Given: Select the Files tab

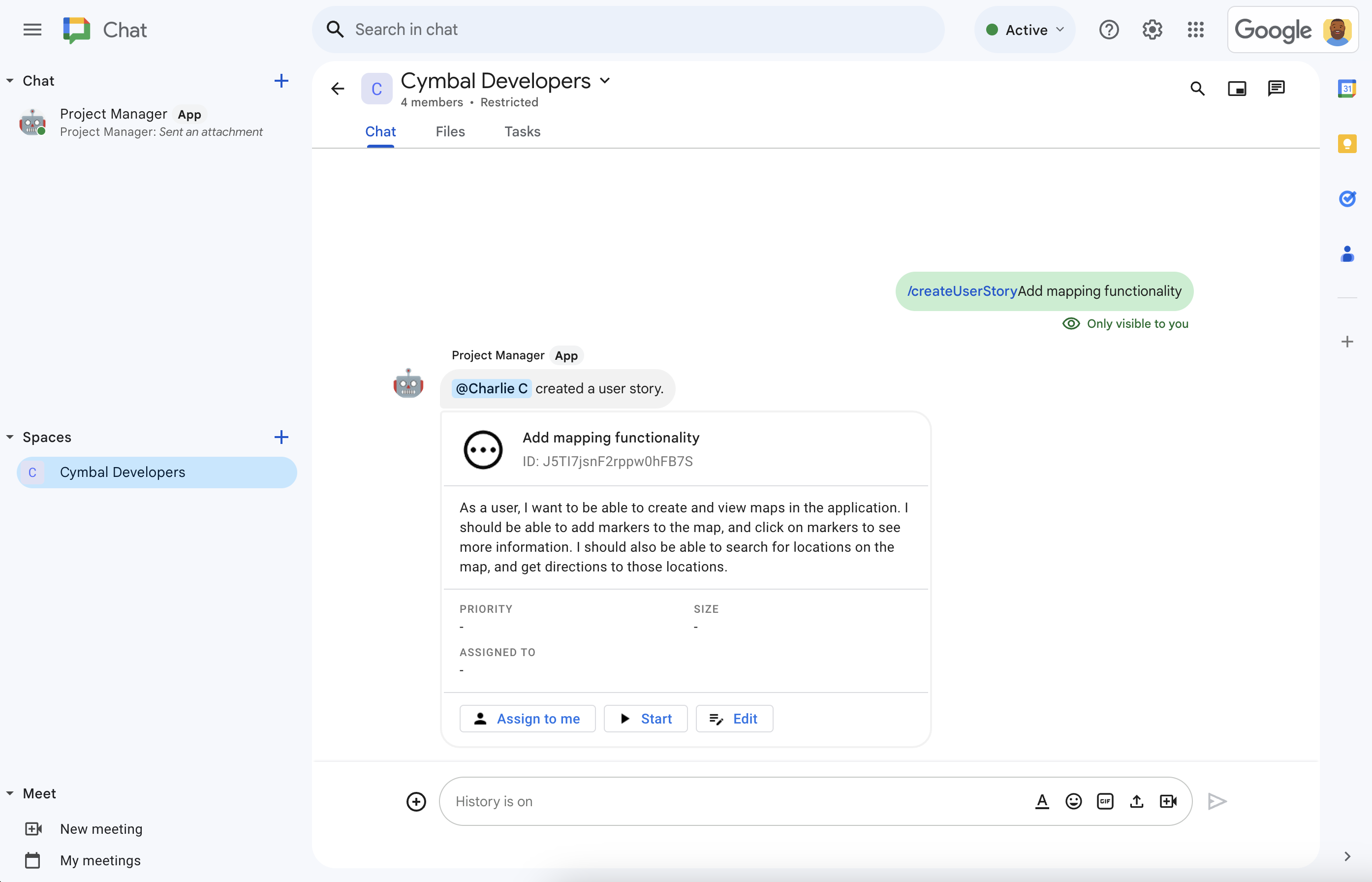Looking at the screenshot, I should (451, 131).
